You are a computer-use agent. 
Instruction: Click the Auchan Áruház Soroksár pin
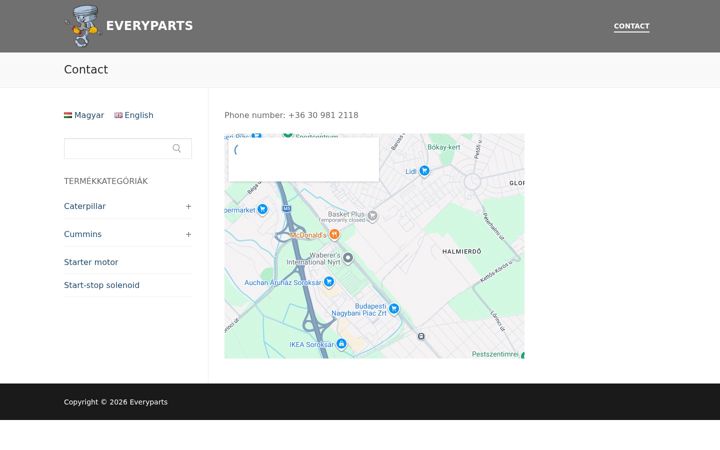pos(329,281)
